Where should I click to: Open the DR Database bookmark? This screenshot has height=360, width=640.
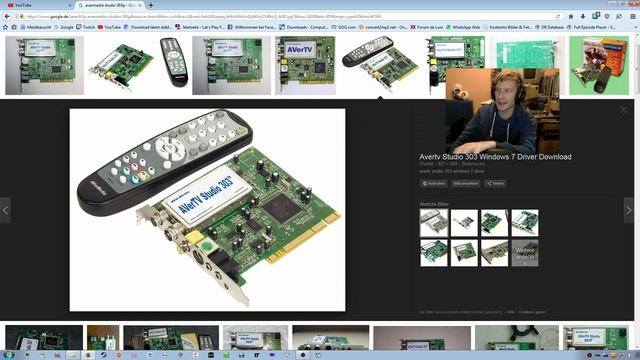point(549,27)
